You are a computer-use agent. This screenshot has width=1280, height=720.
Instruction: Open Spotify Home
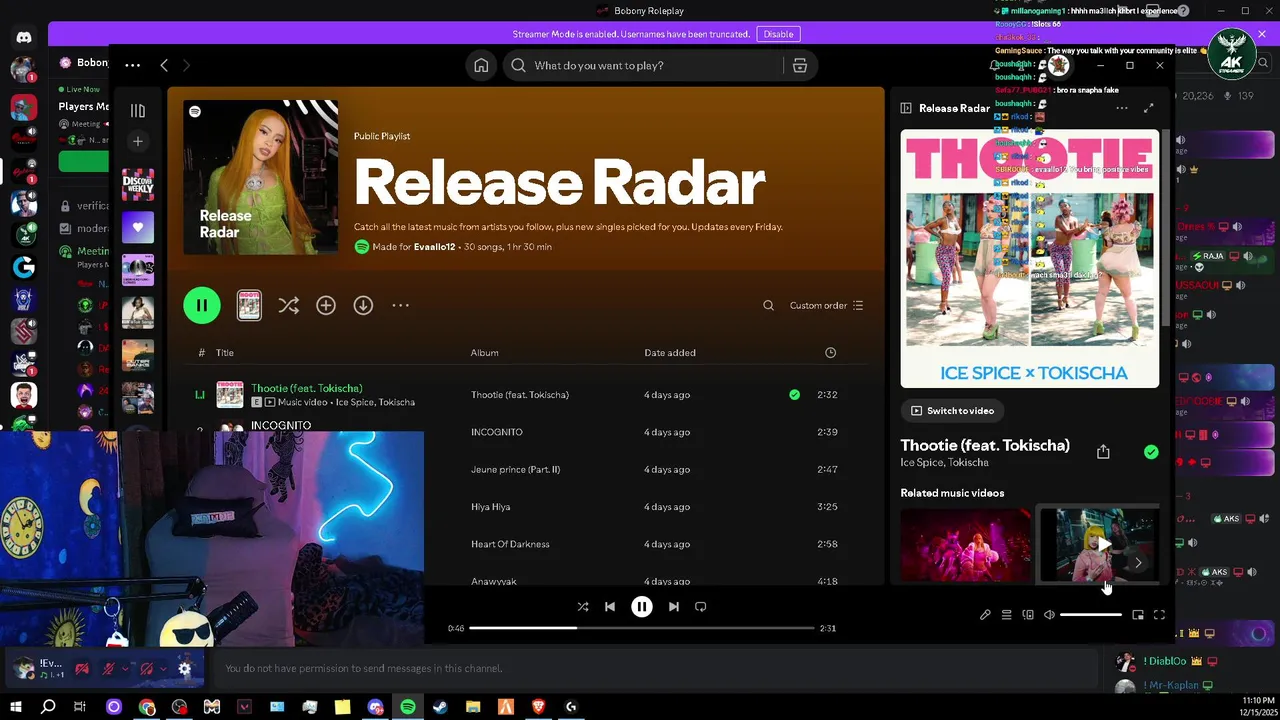481,65
